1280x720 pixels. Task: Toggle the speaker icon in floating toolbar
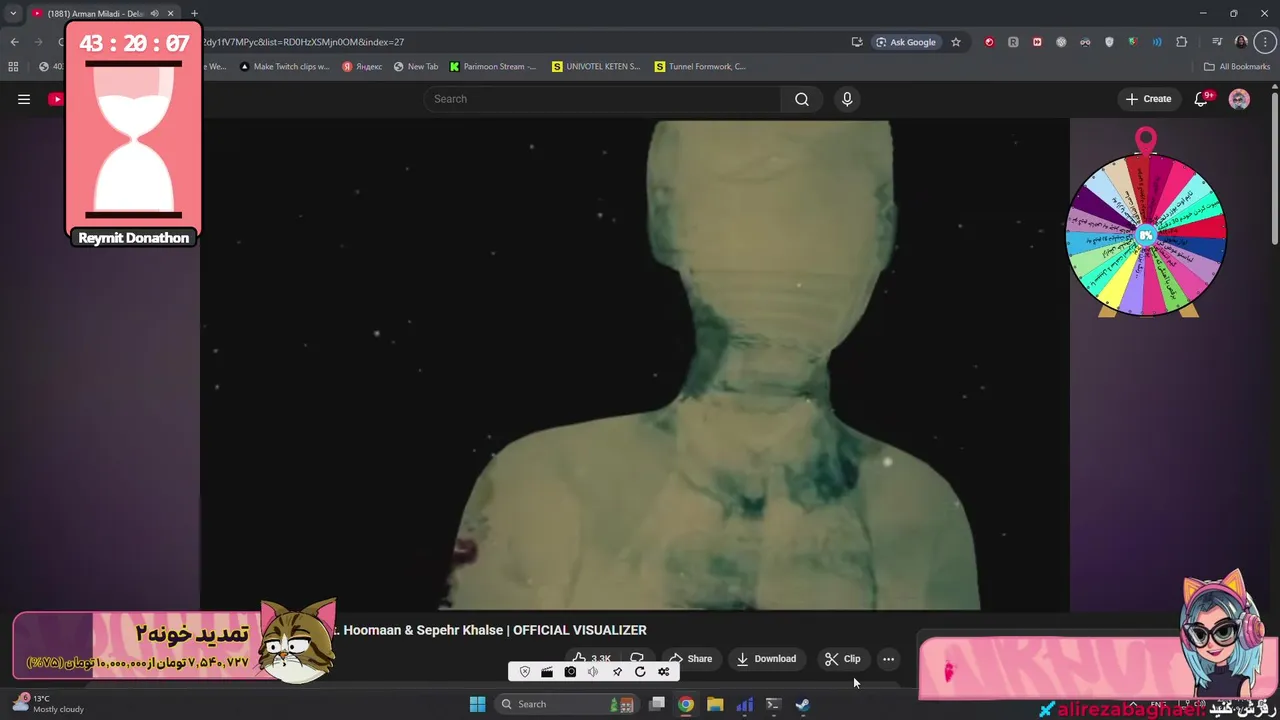[593, 672]
